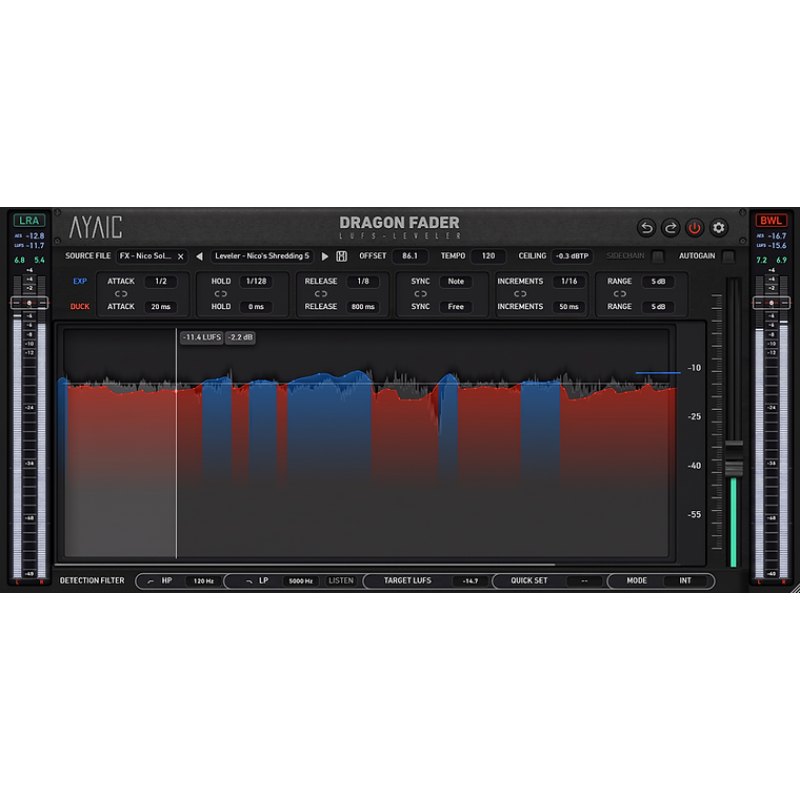This screenshot has width=800, height=800.
Task: Click the redo arrow icon
Action: pyautogui.click(x=670, y=228)
